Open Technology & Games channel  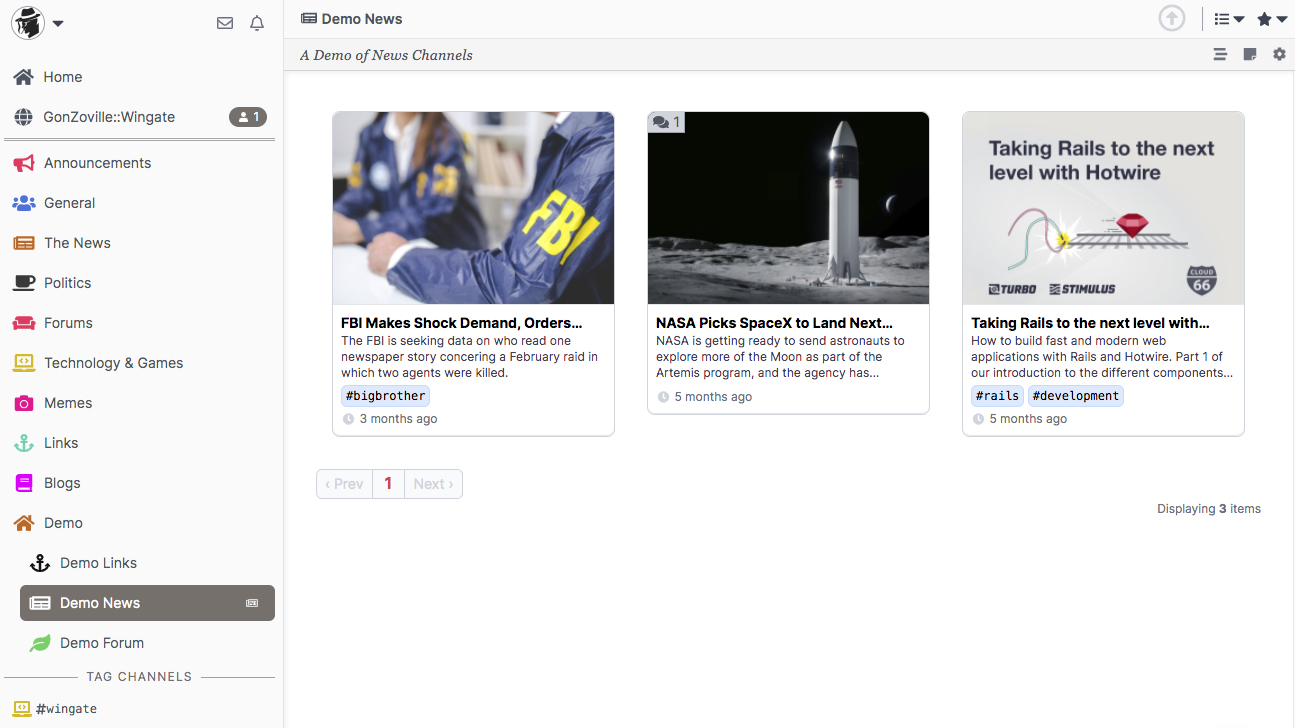click(113, 363)
